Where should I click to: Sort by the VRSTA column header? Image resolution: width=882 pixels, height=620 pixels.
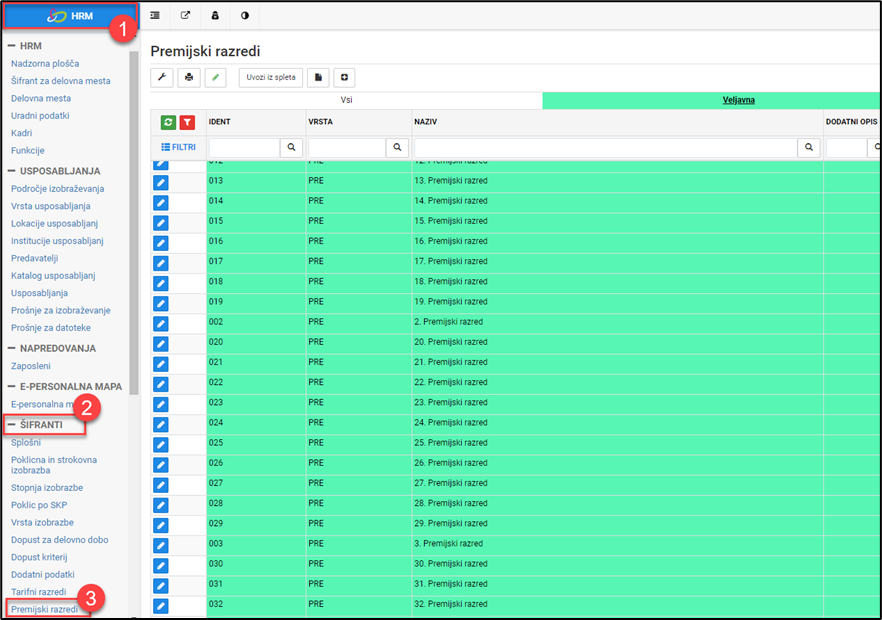pyautogui.click(x=321, y=122)
